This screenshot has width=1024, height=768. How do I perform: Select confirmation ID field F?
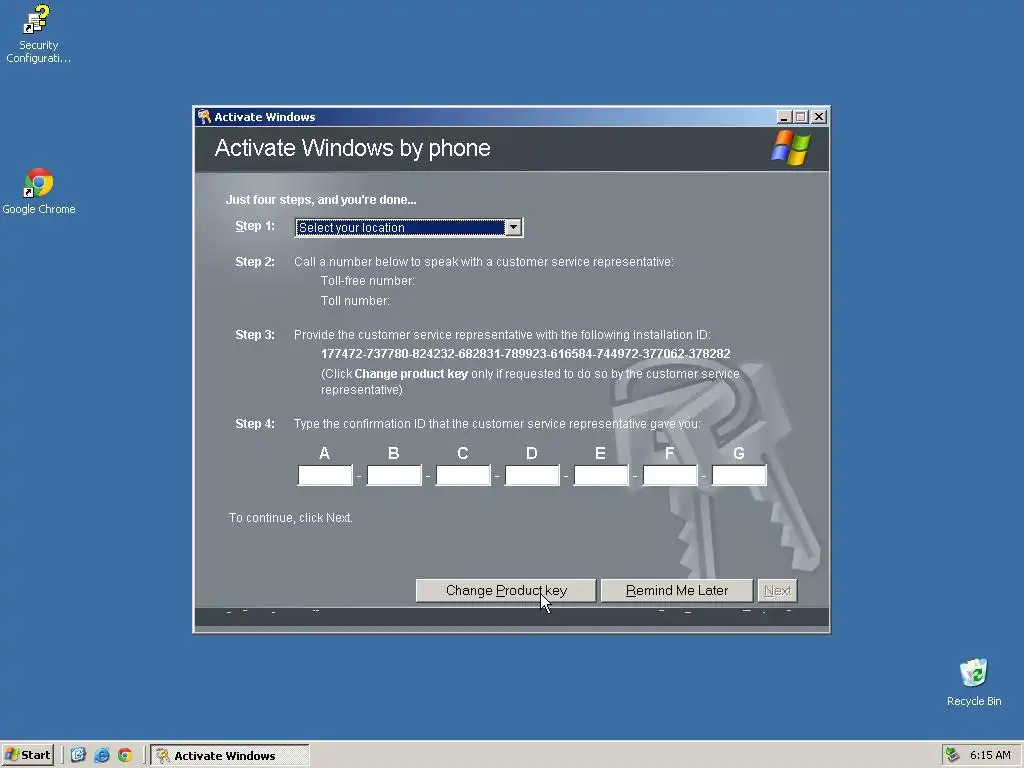(670, 475)
